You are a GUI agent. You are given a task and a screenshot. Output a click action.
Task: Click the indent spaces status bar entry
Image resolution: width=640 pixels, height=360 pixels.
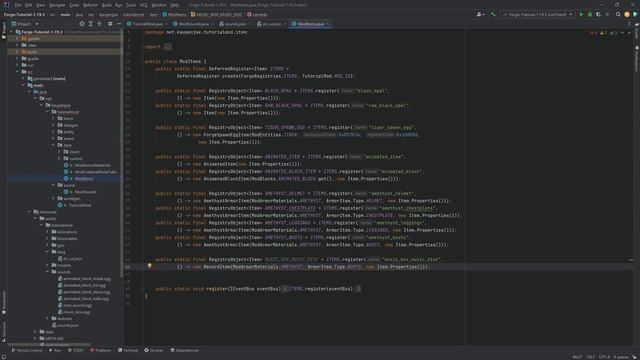621,357
